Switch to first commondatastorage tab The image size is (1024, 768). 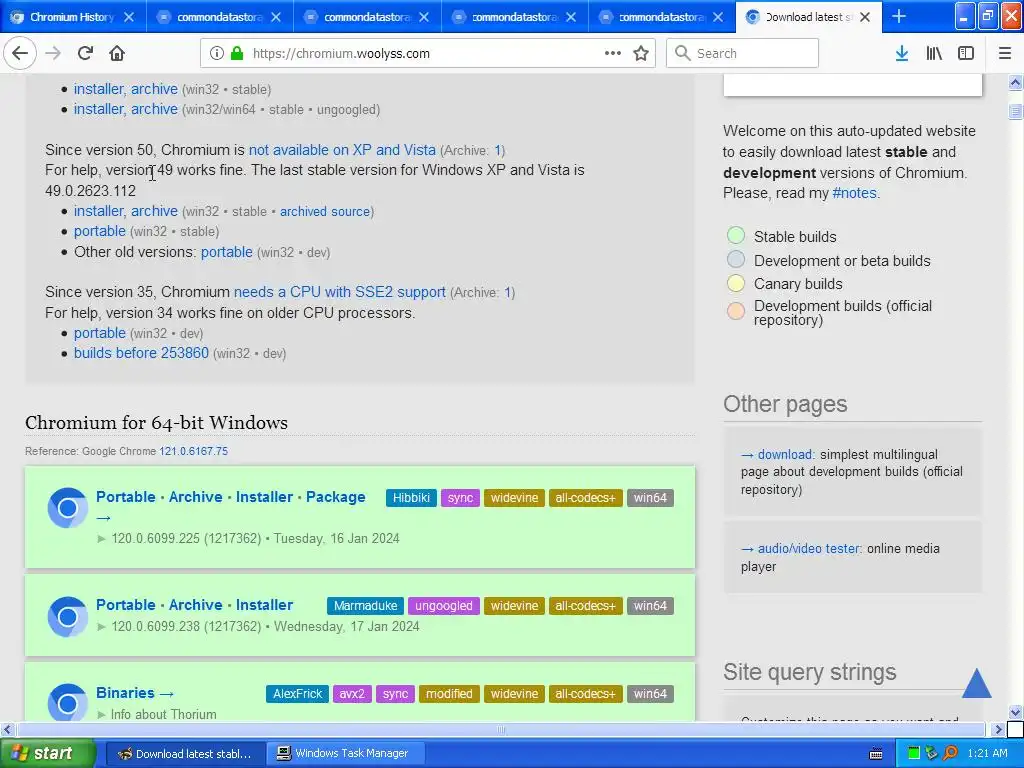point(220,17)
